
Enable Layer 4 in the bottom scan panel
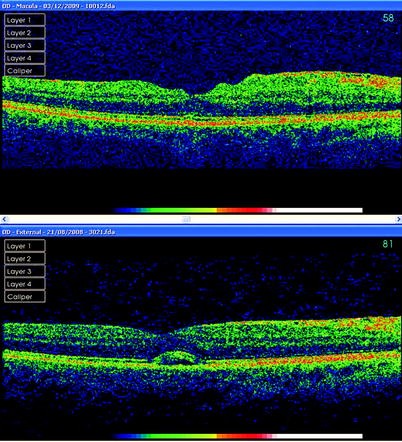25,284
